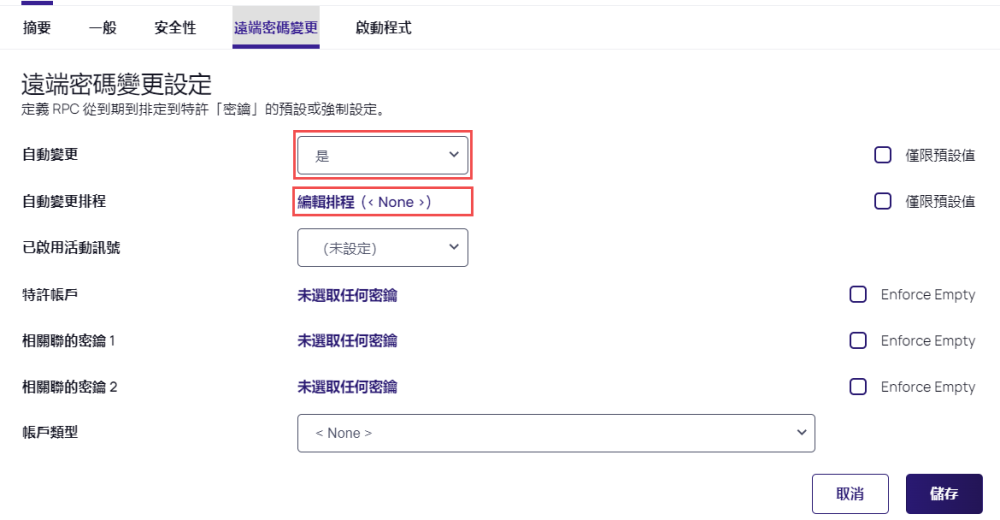Enable Enforce Empty for 特許帳戶
The image size is (1000, 520).
point(858,294)
